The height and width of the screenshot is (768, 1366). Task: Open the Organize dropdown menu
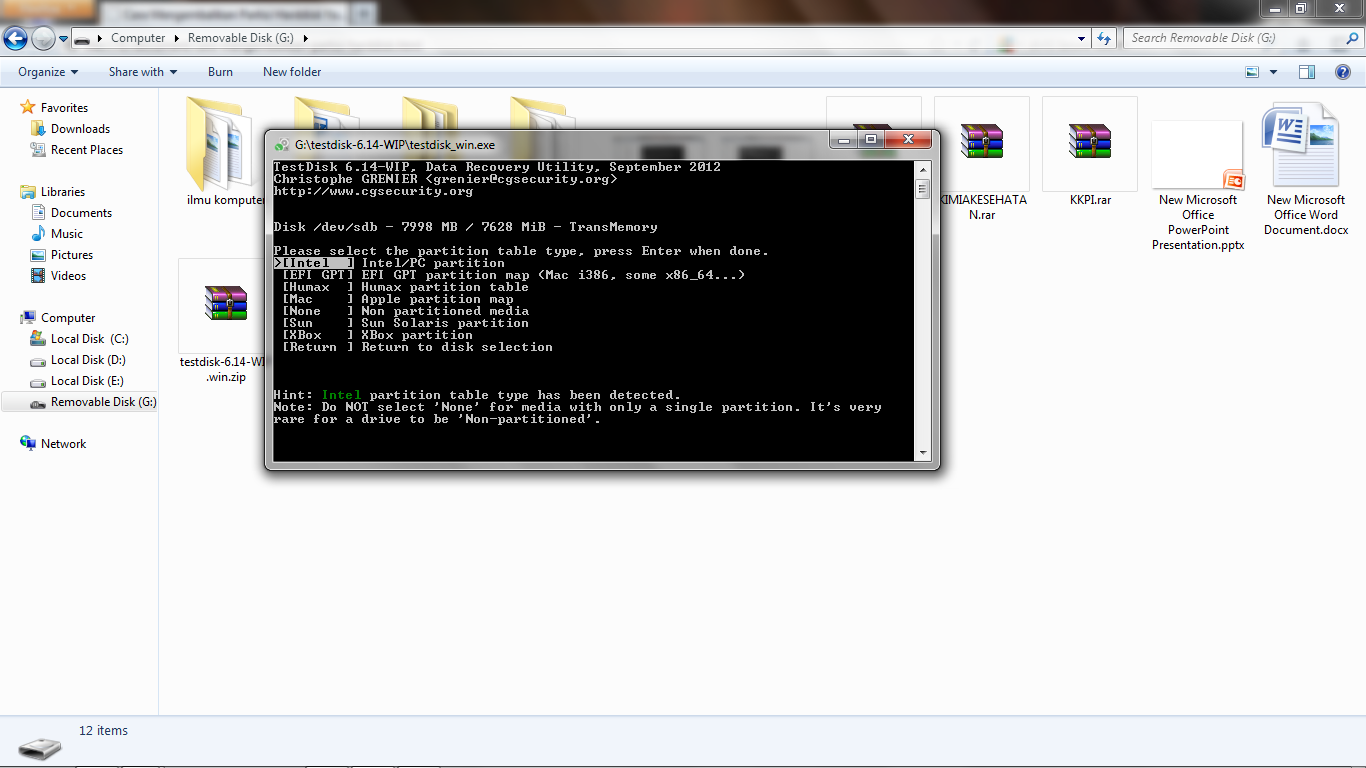tap(47, 71)
